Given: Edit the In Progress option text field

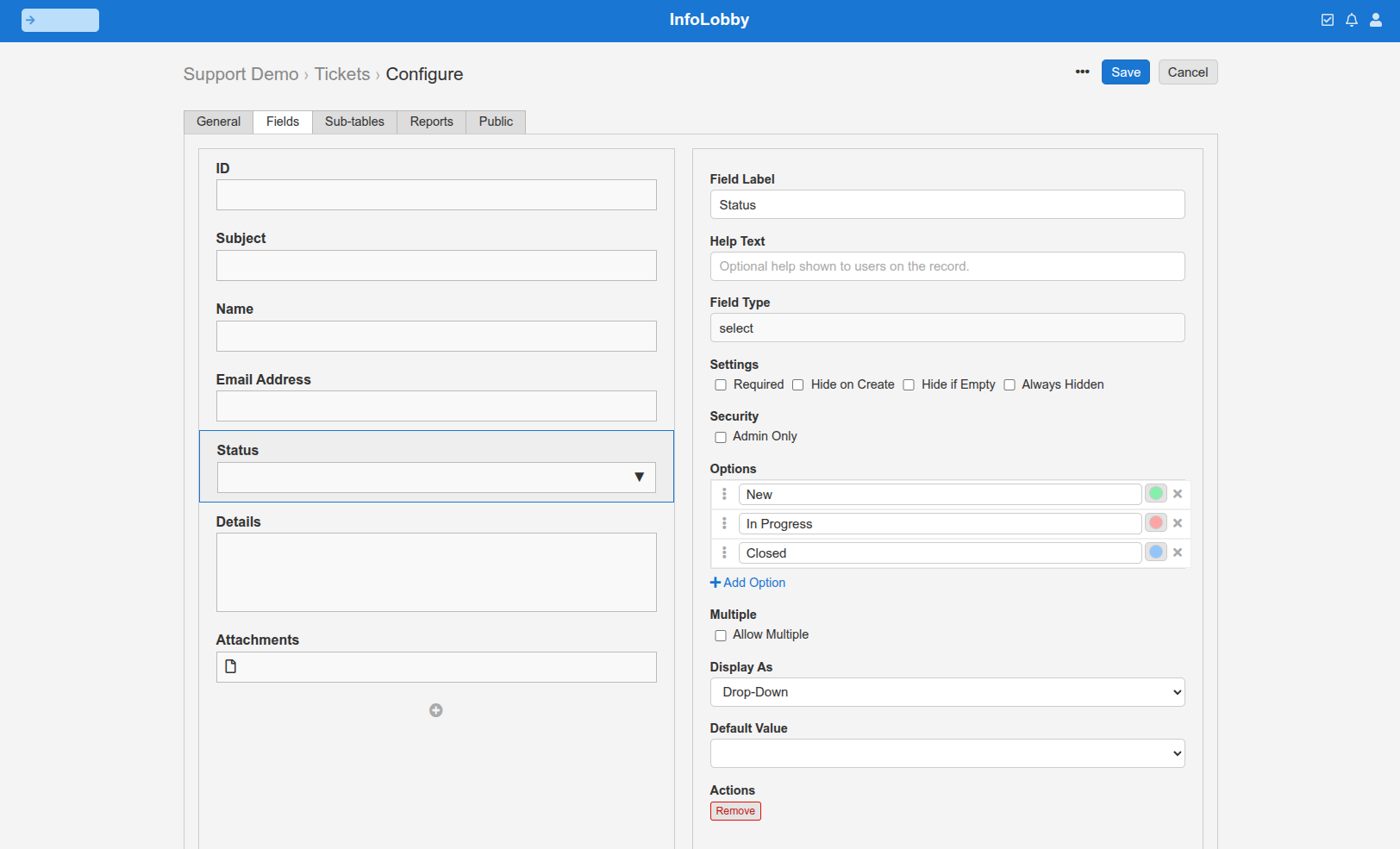Looking at the screenshot, I should 941,523.
